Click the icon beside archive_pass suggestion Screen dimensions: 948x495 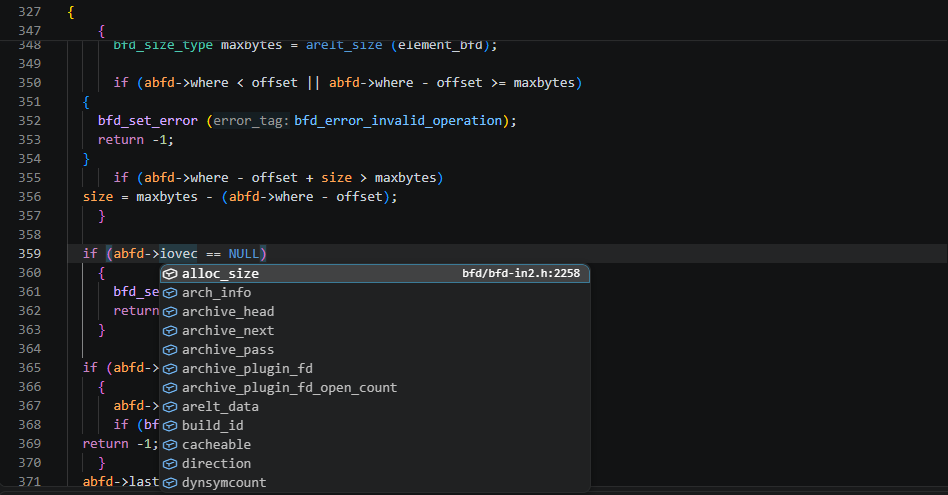coord(170,350)
